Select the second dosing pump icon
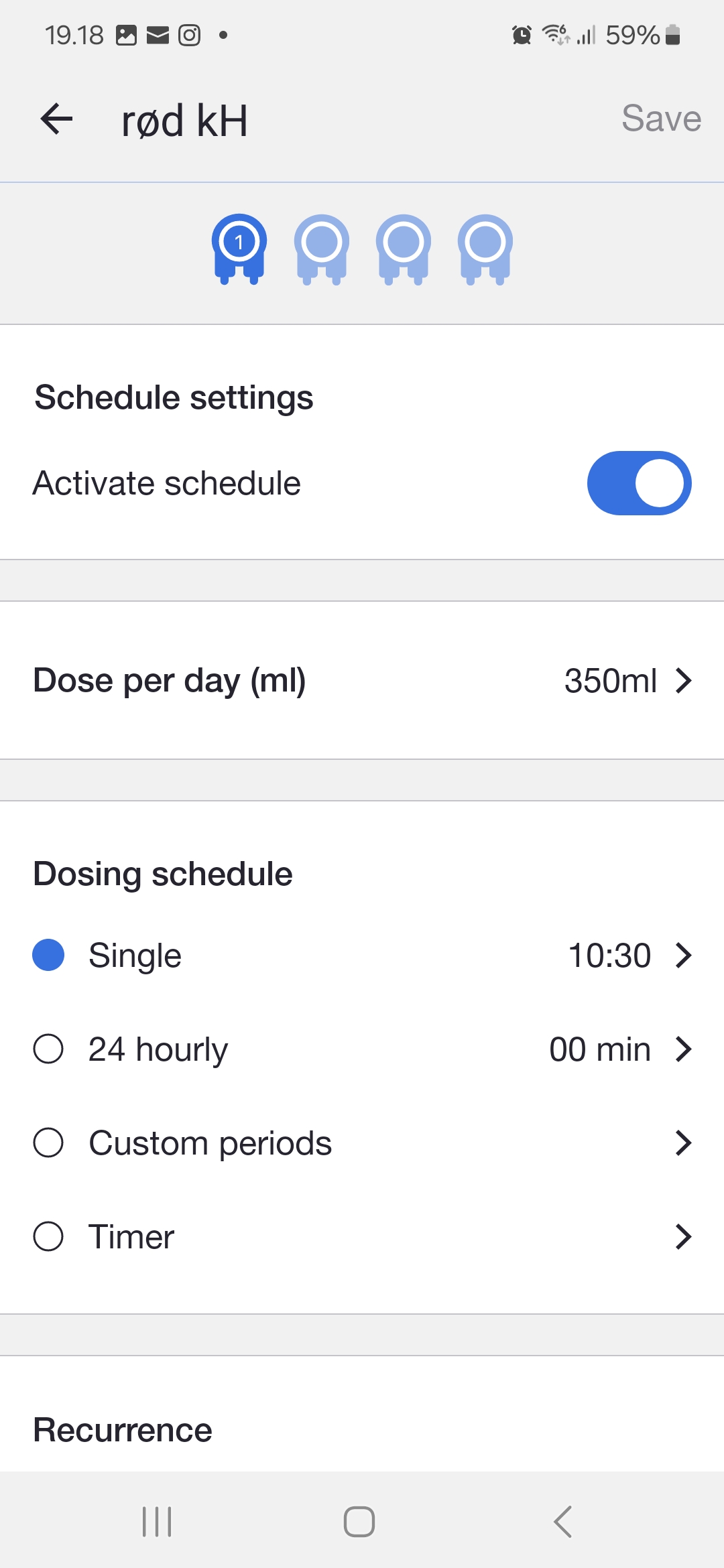 click(x=322, y=248)
